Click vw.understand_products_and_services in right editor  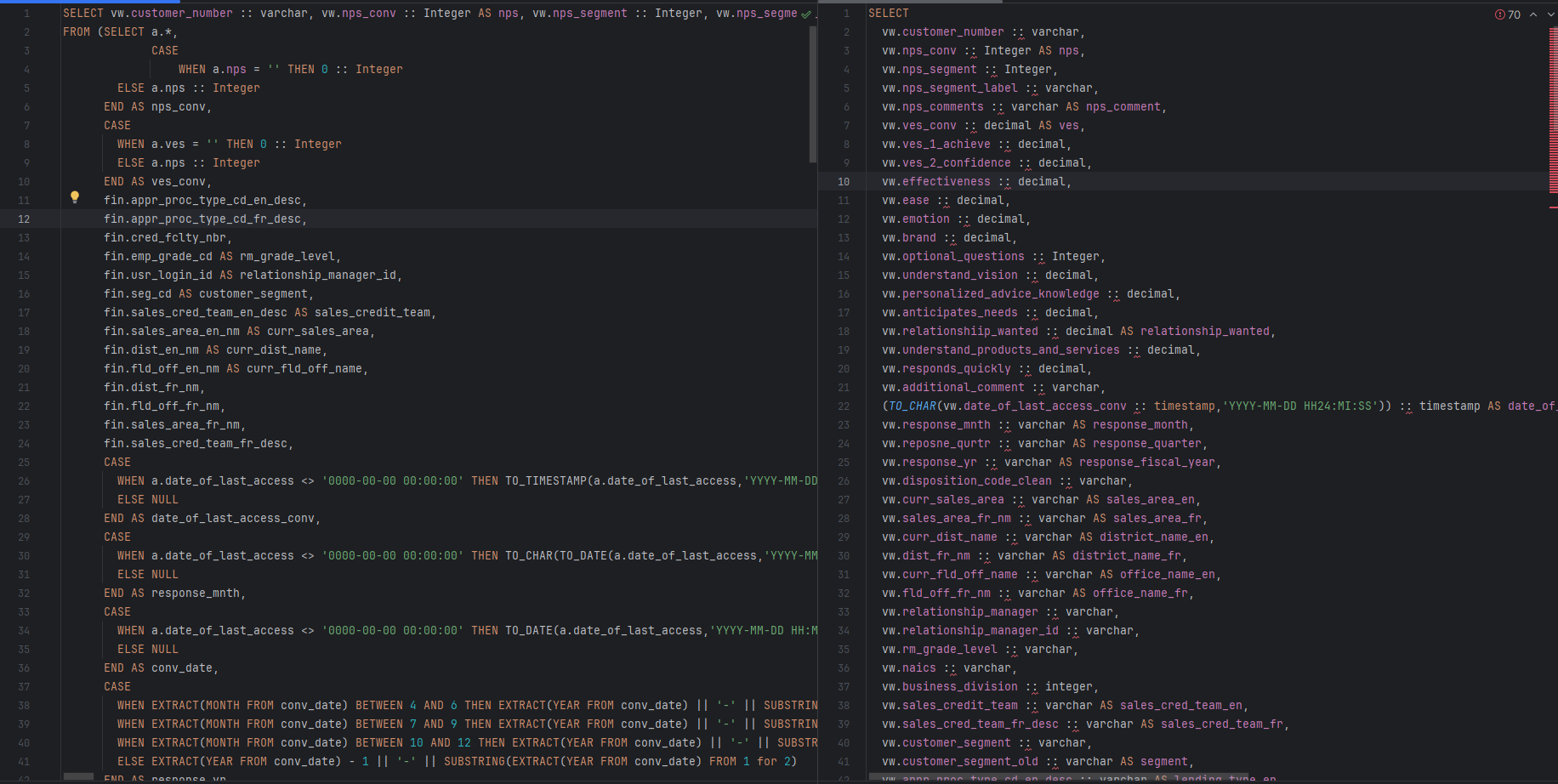coord(1001,350)
